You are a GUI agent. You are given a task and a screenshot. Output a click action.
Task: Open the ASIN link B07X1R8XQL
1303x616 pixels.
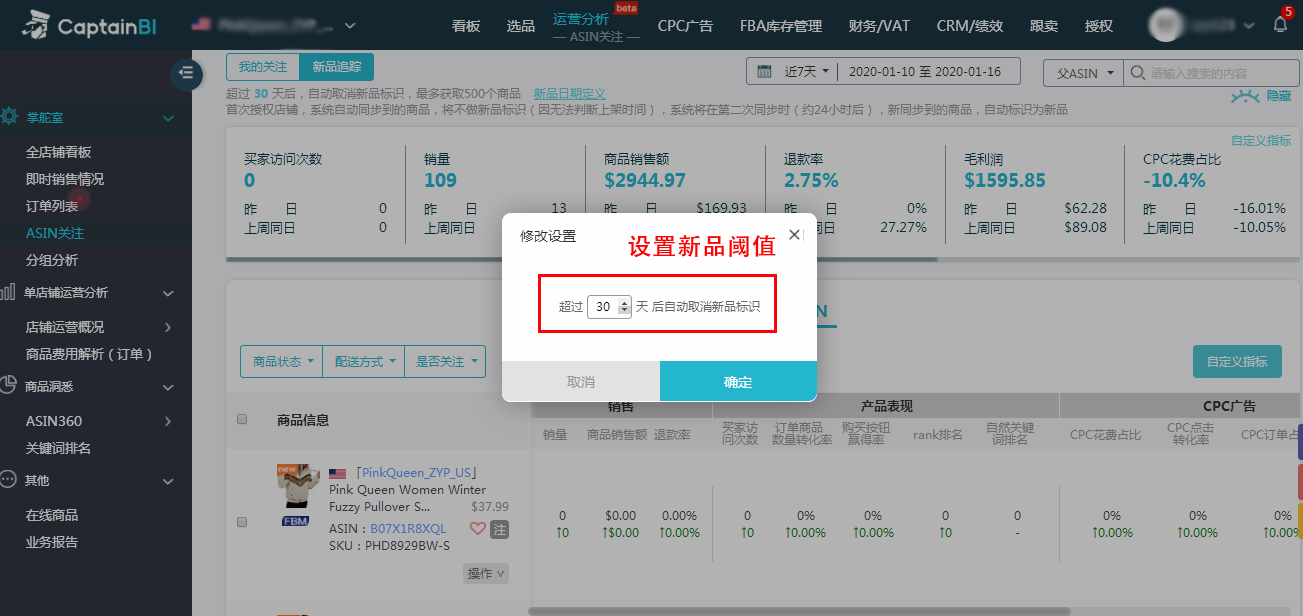(408, 528)
